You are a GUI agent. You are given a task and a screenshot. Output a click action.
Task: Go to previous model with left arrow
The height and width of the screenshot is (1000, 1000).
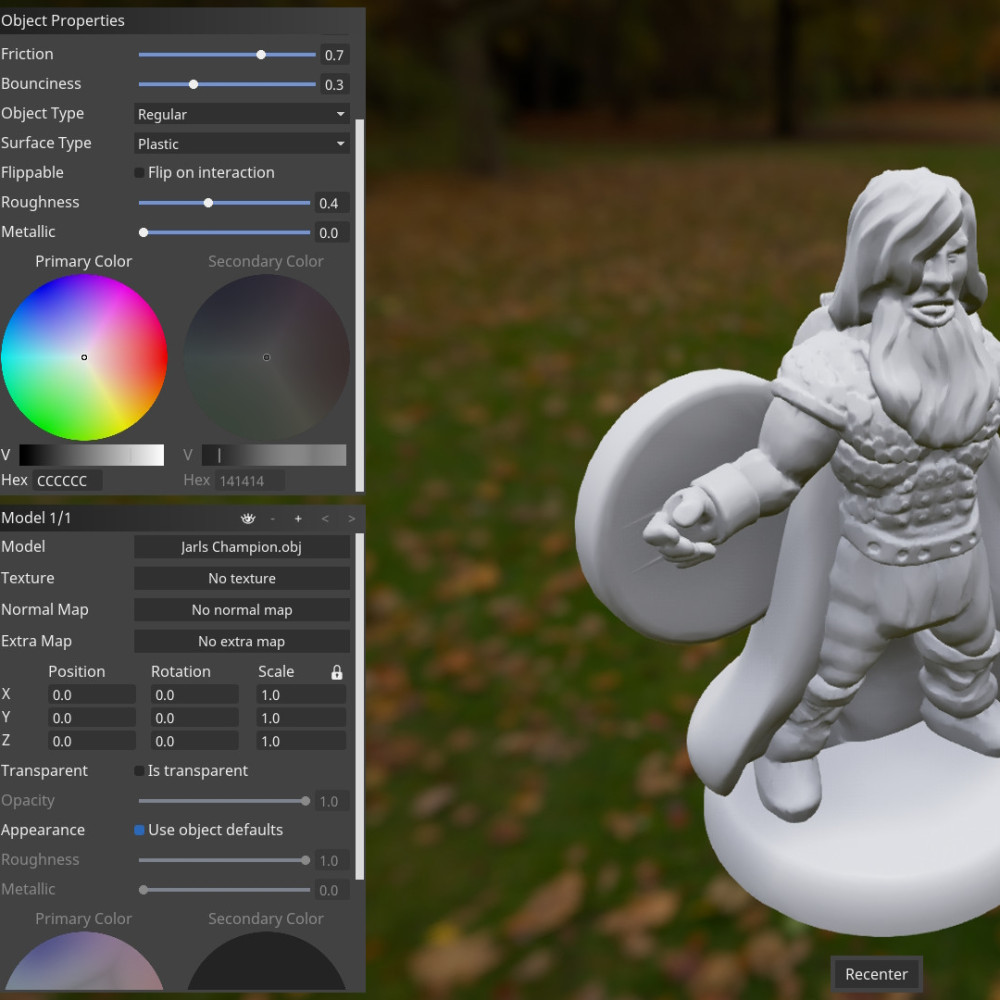pyautogui.click(x=325, y=518)
